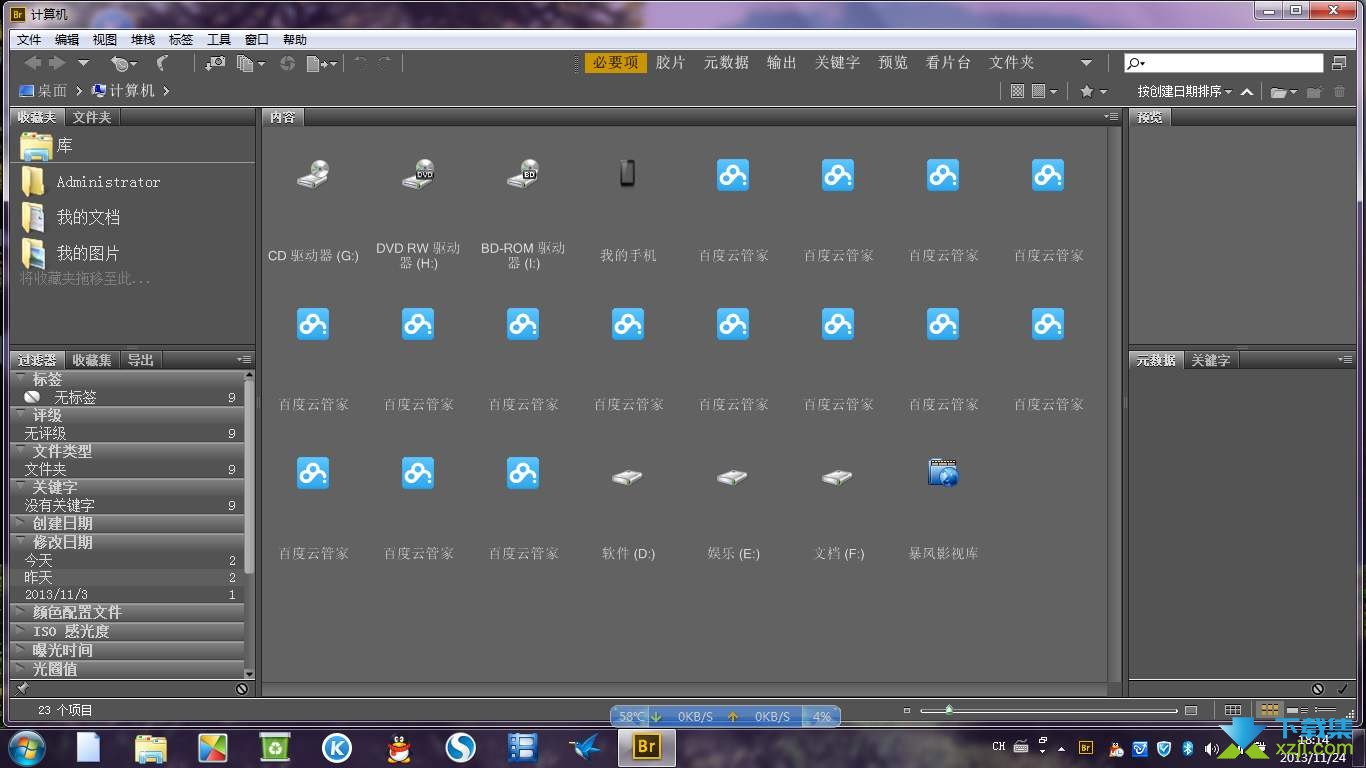Click the Go back arrow in toolbar
Viewport: 1366px width, 768px height.
(33, 63)
